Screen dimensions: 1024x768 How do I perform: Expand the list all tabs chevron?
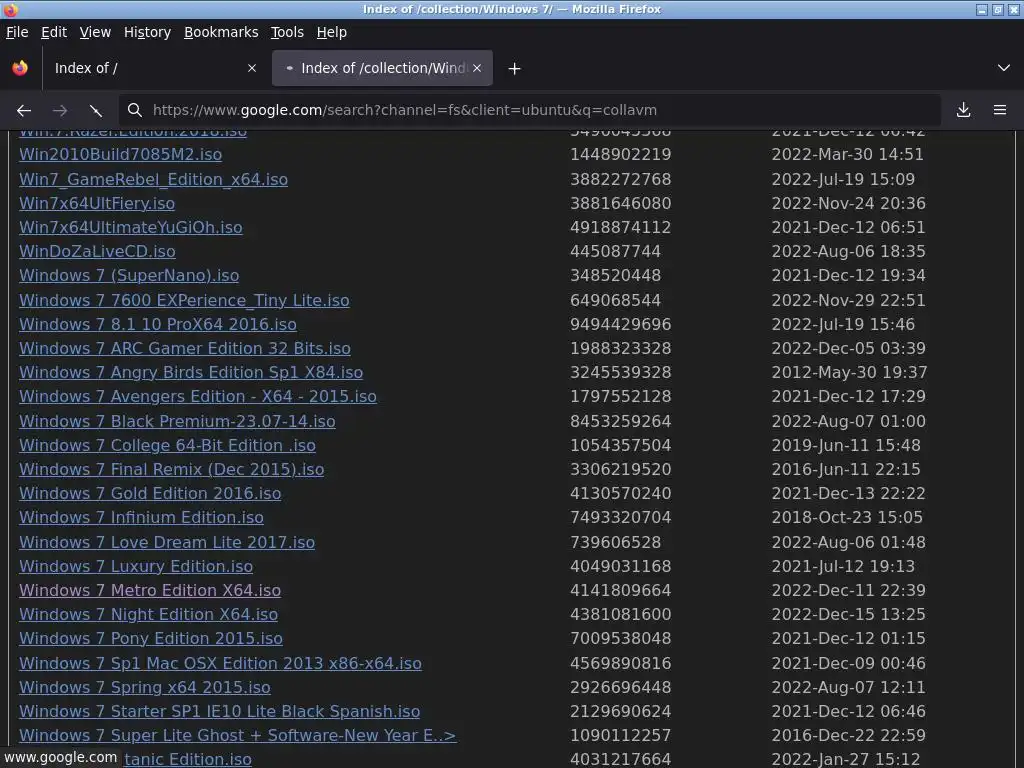click(1004, 68)
